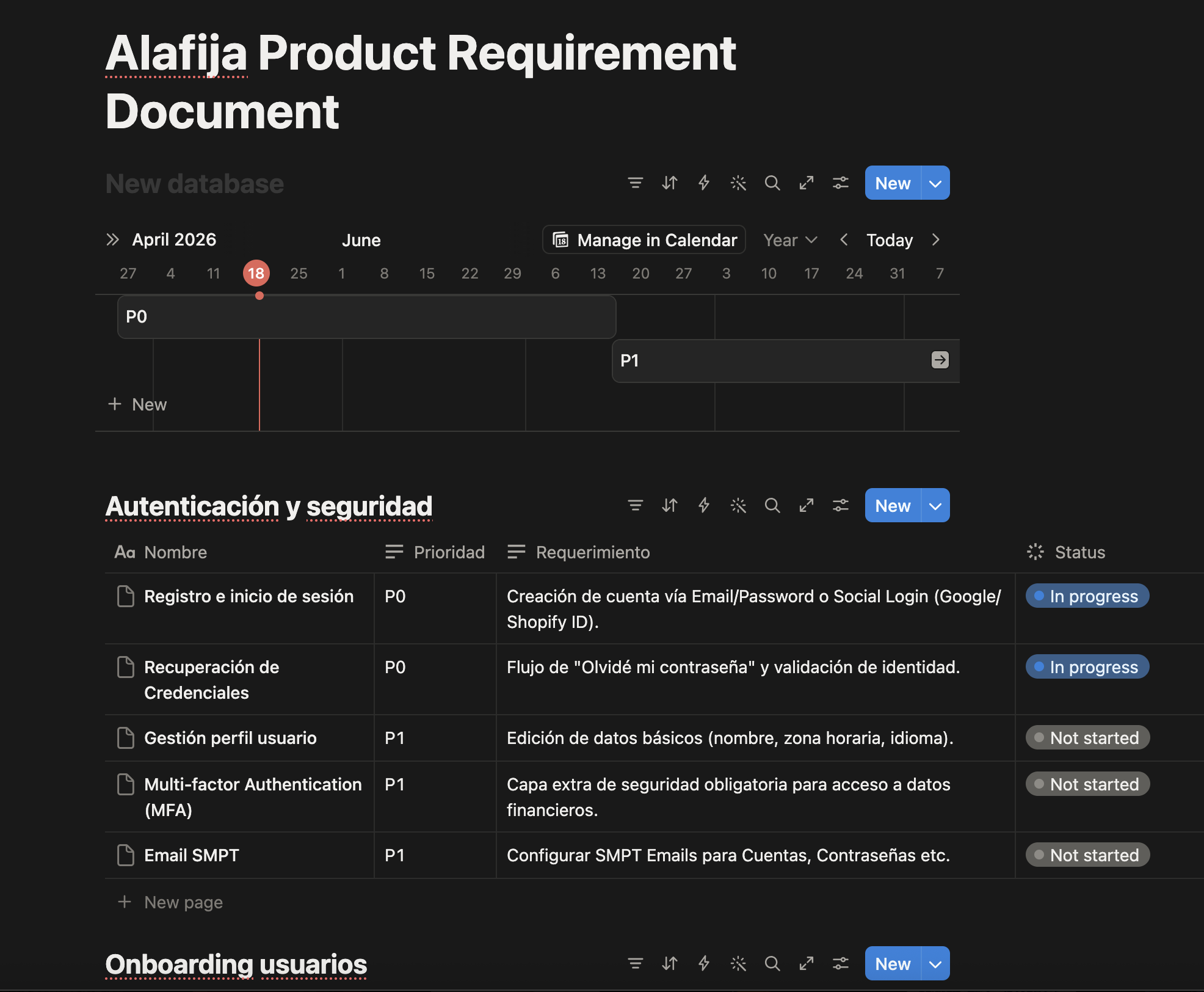The image size is (1204, 992).
Task: Open New database as full page
Action: tap(807, 183)
